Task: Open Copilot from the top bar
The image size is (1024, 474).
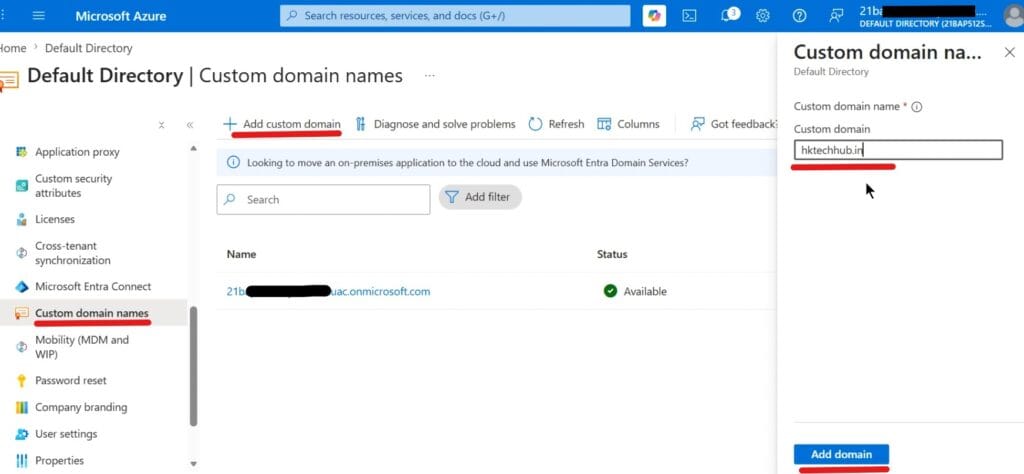Action: click(x=654, y=16)
